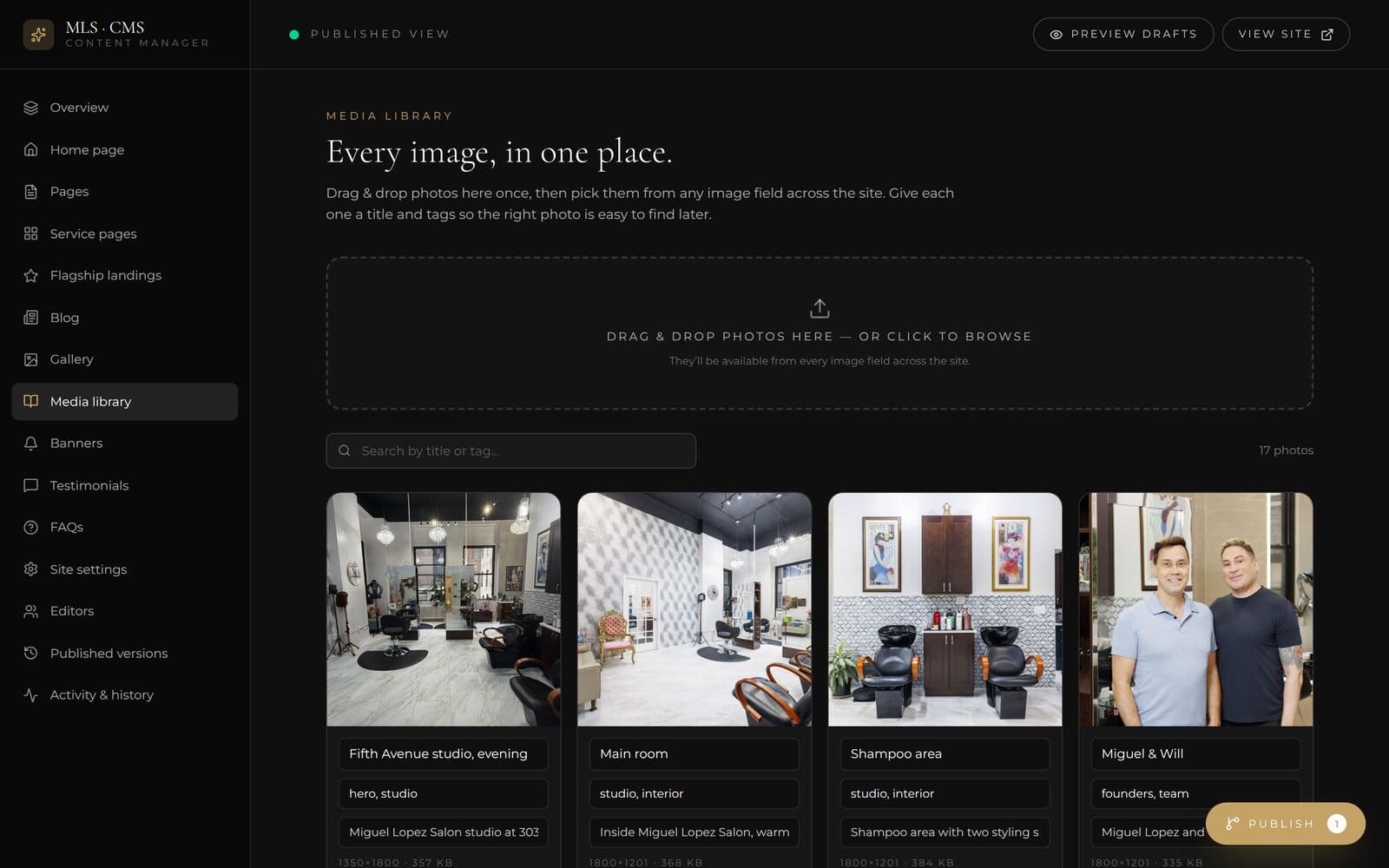Click the Preview Drafts button
Viewport: 1389px width, 868px height.
point(1123,35)
